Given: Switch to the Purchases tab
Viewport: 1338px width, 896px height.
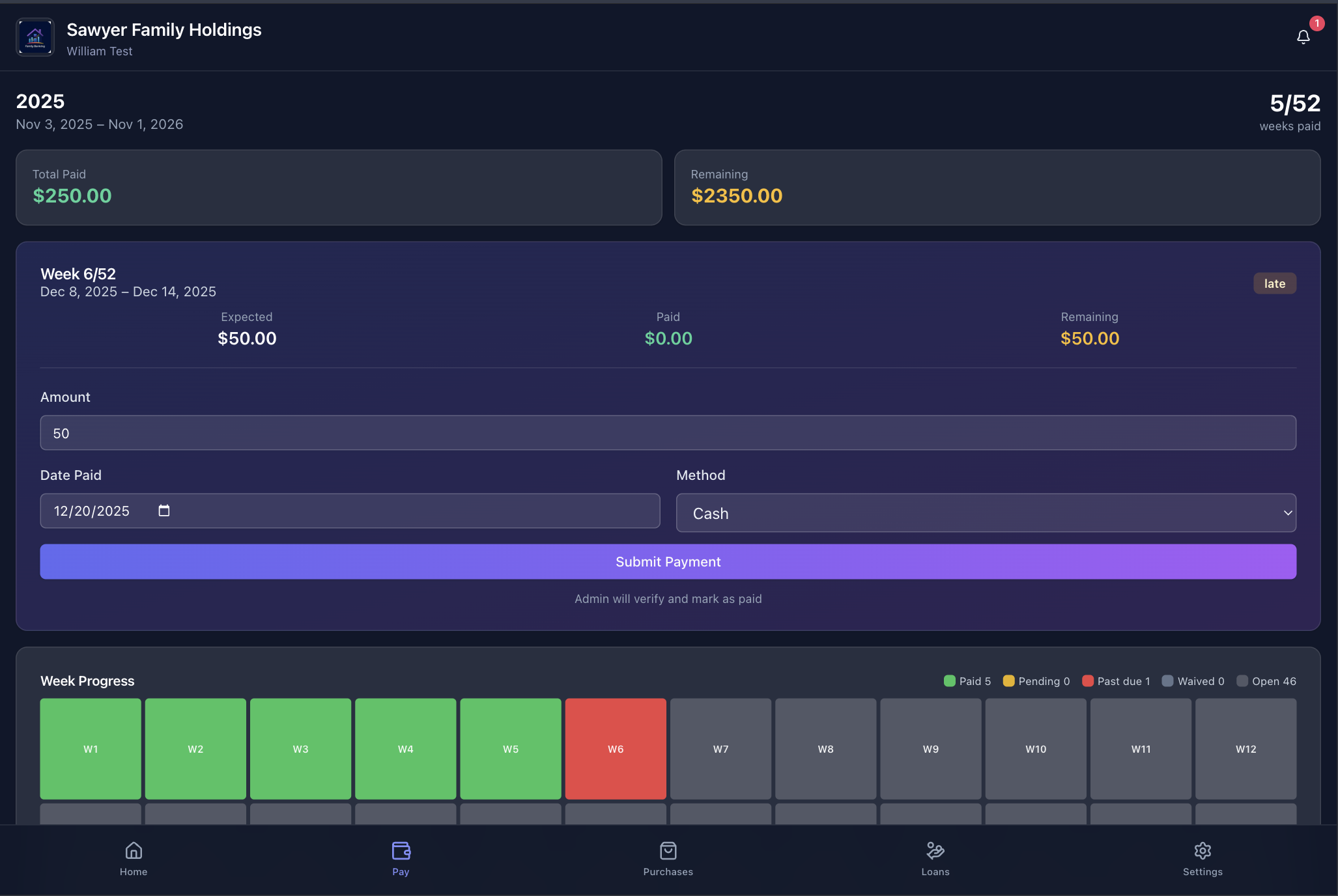Looking at the screenshot, I should 668,859.
